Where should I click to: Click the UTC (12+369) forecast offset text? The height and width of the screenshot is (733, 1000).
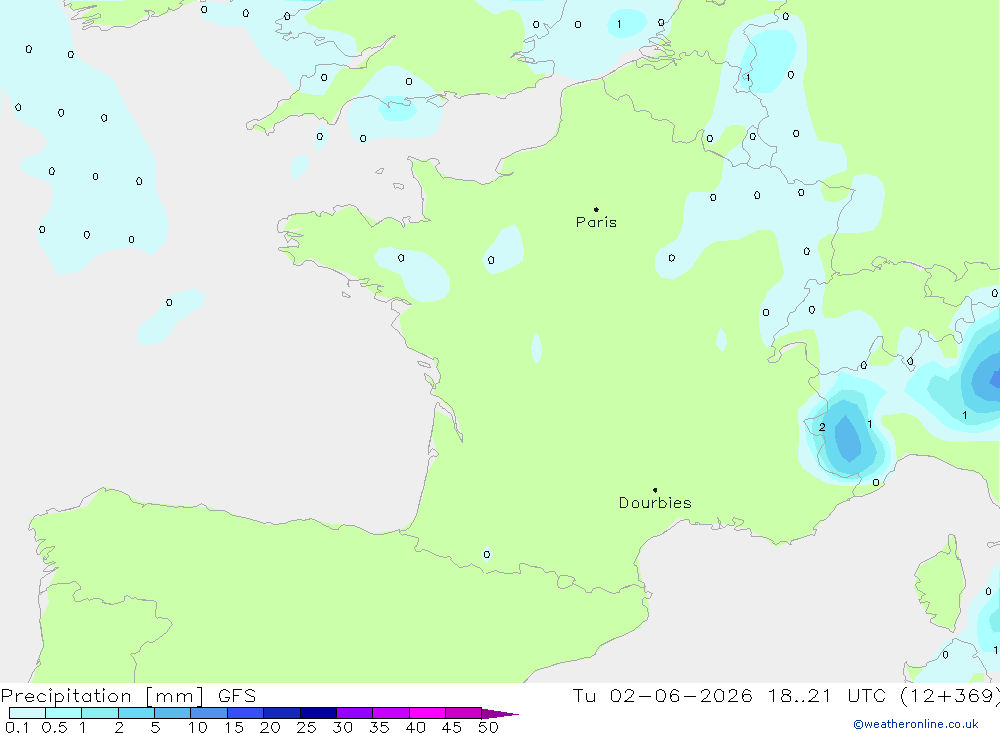pyautogui.click(x=923, y=695)
